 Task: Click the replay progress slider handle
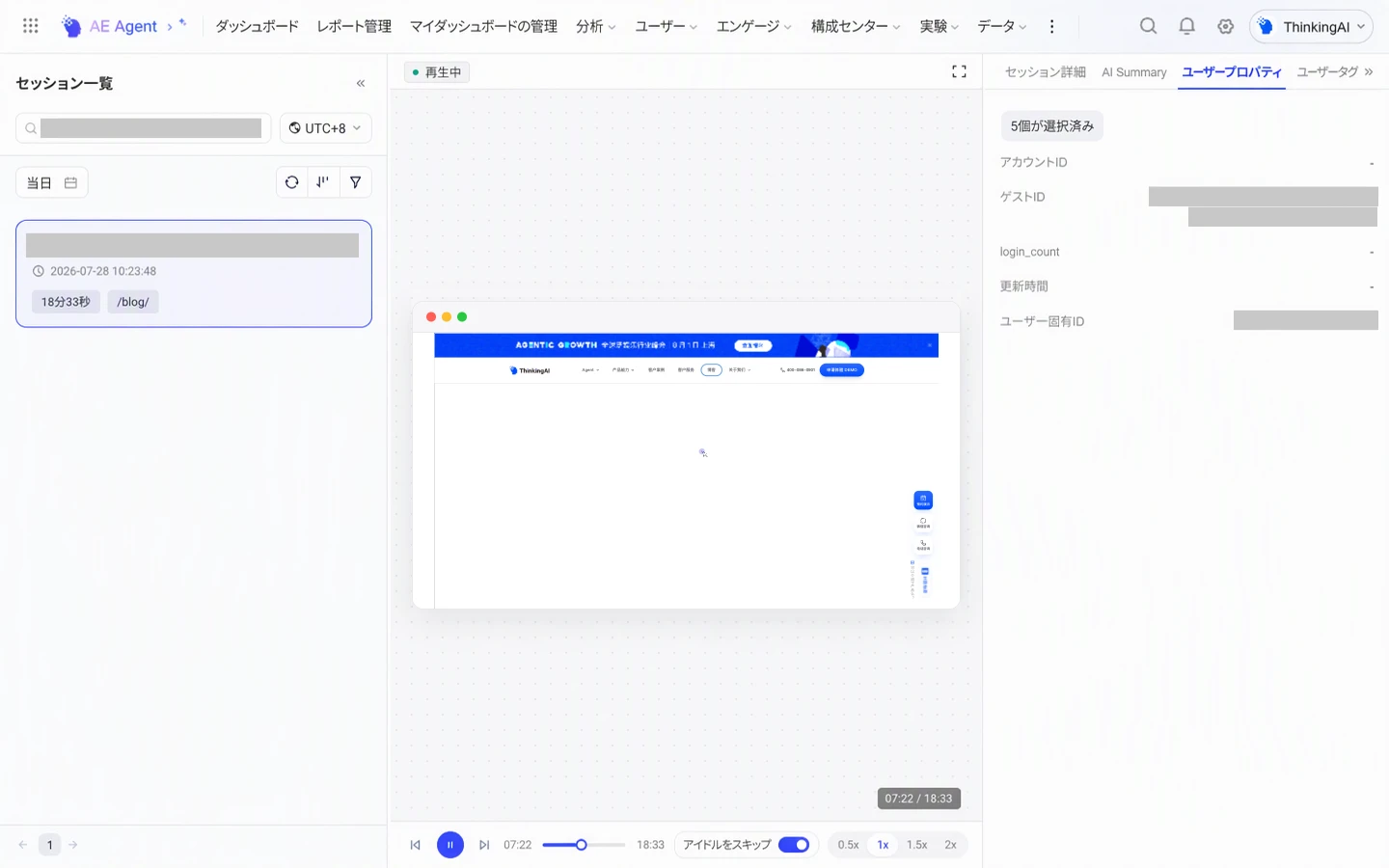click(581, 845)
